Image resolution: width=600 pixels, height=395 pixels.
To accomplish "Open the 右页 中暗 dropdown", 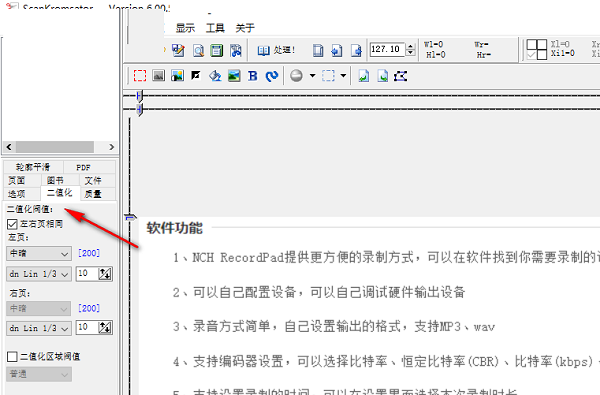I will [39, 308].
